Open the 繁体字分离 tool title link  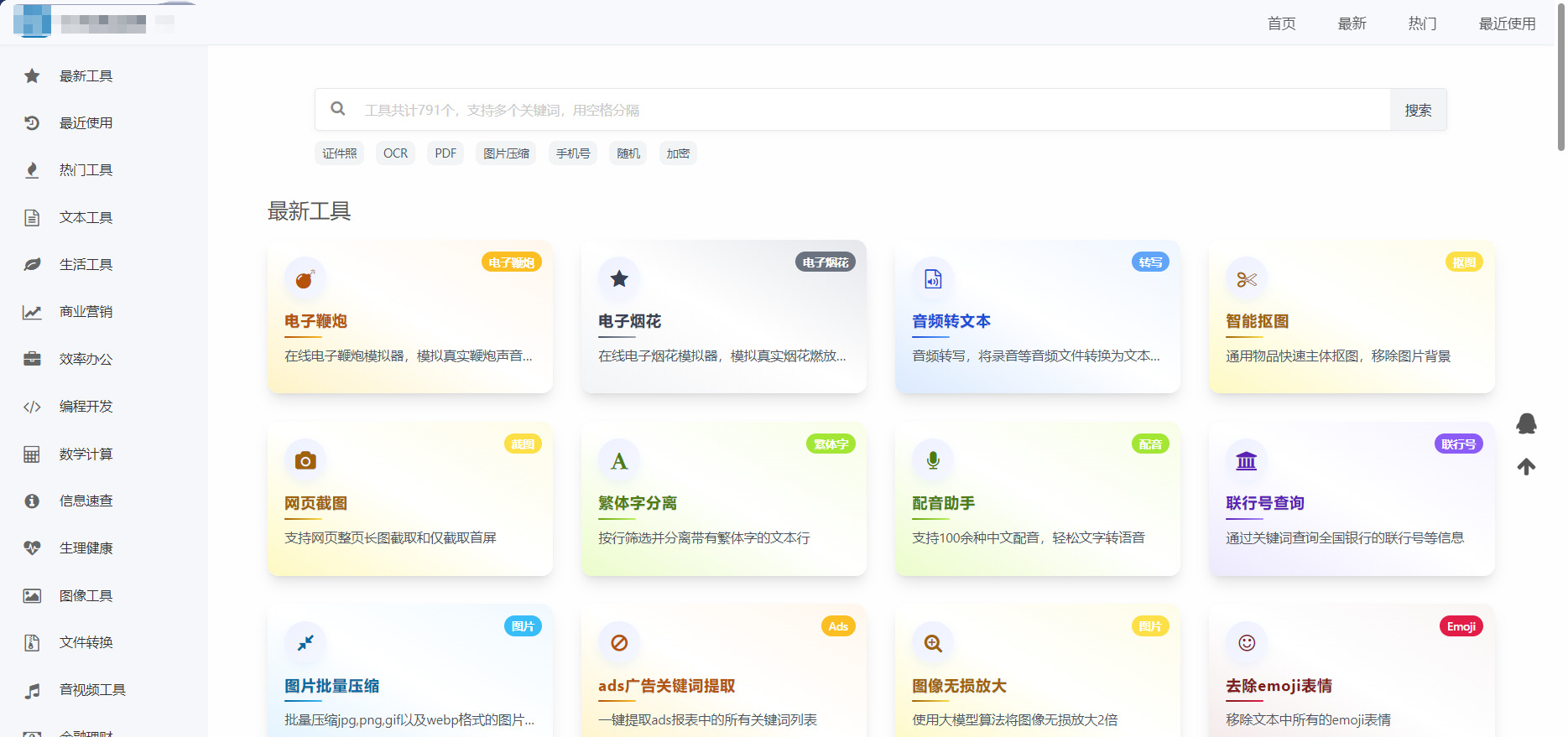click(x=638, y=503)
